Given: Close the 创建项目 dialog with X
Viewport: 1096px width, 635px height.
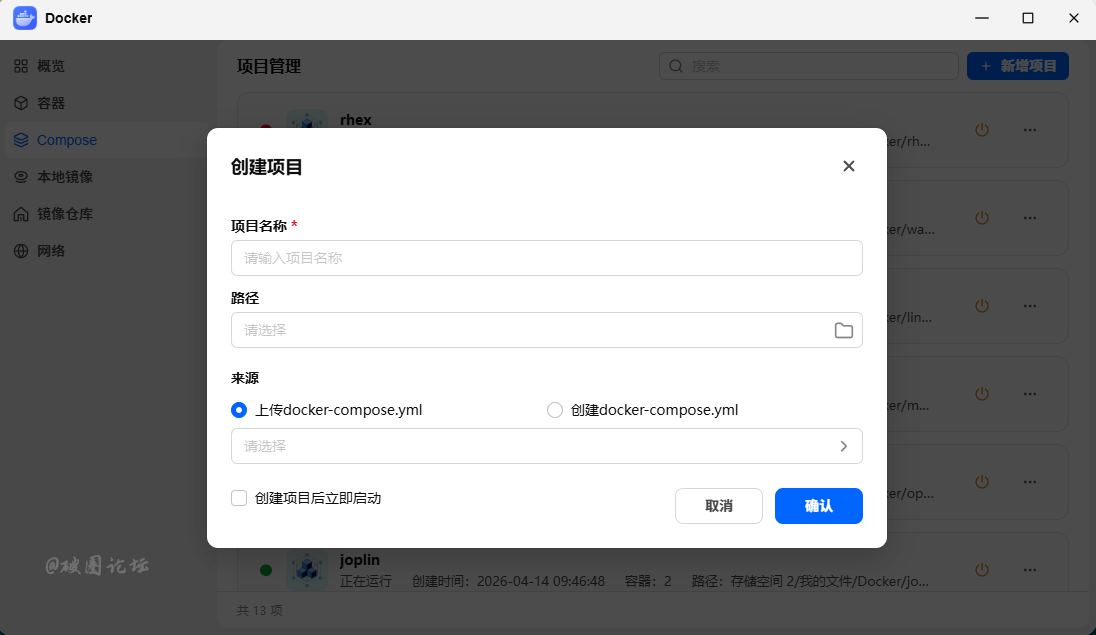Looking at the screenshot, I should click(x=849, y=166).
